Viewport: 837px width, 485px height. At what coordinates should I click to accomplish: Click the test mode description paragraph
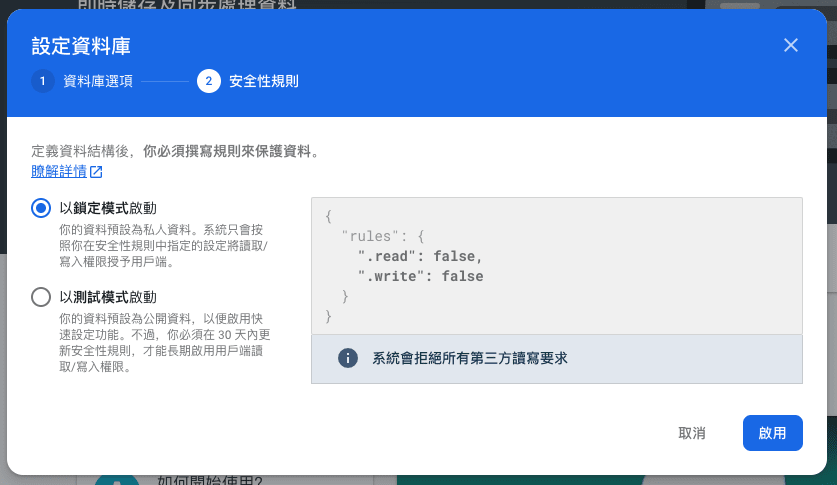[164, 343]
